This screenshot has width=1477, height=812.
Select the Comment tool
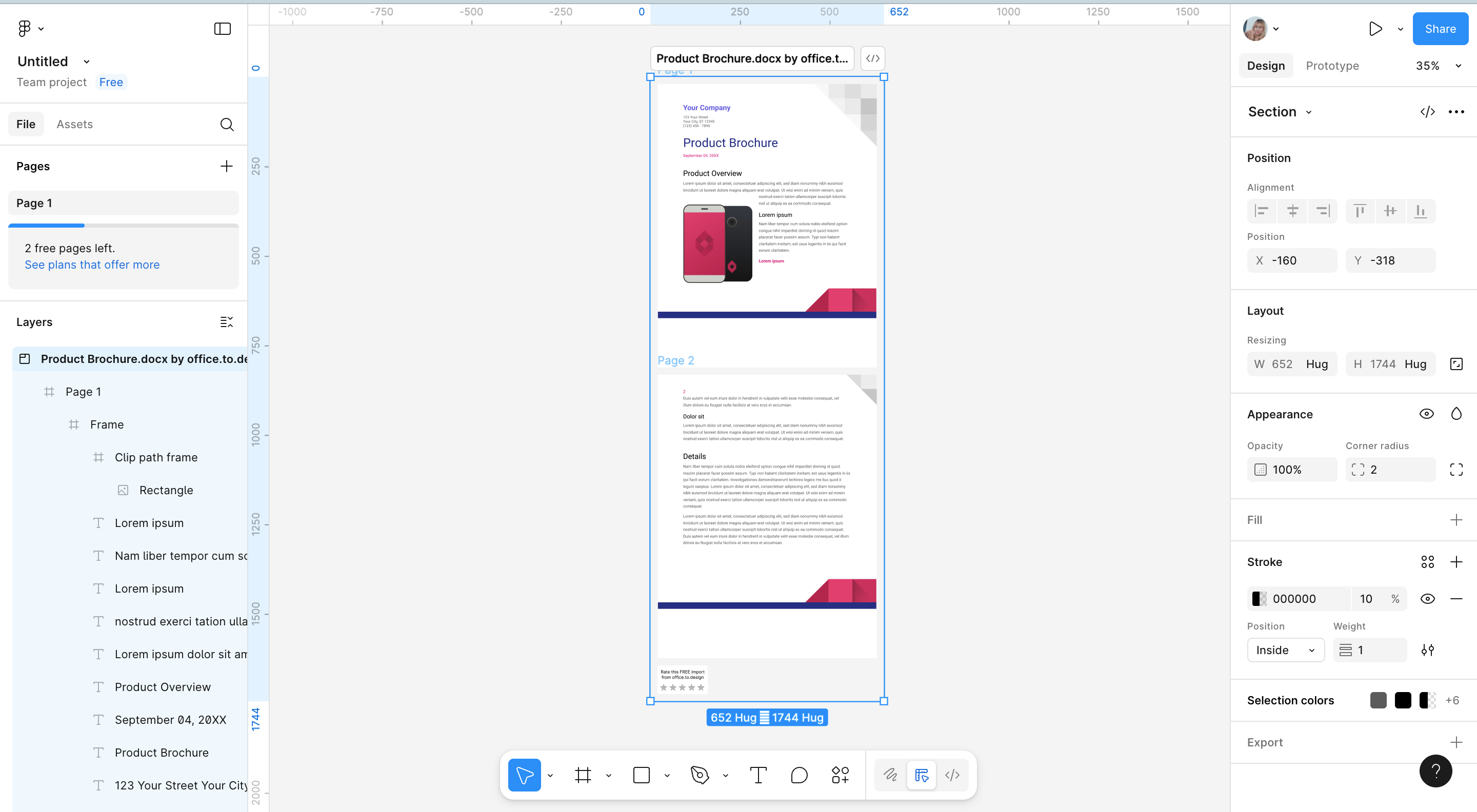(x=799, y=775)
